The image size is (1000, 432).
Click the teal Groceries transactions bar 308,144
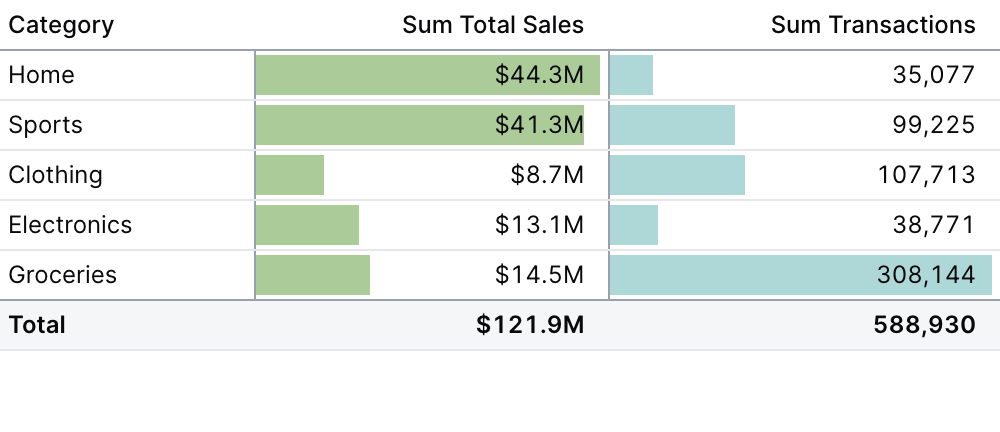pos(800,275)
